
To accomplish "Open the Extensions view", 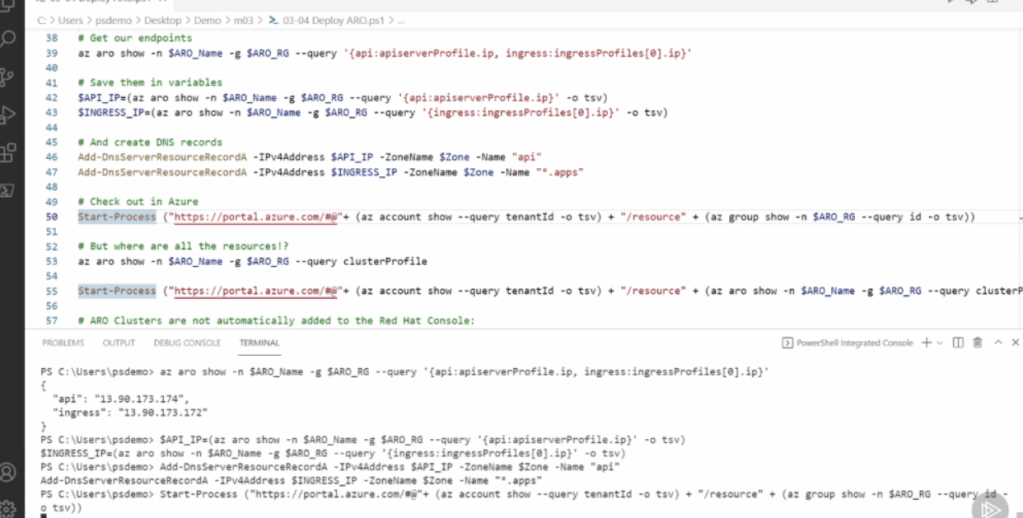I will coord(7,153).
